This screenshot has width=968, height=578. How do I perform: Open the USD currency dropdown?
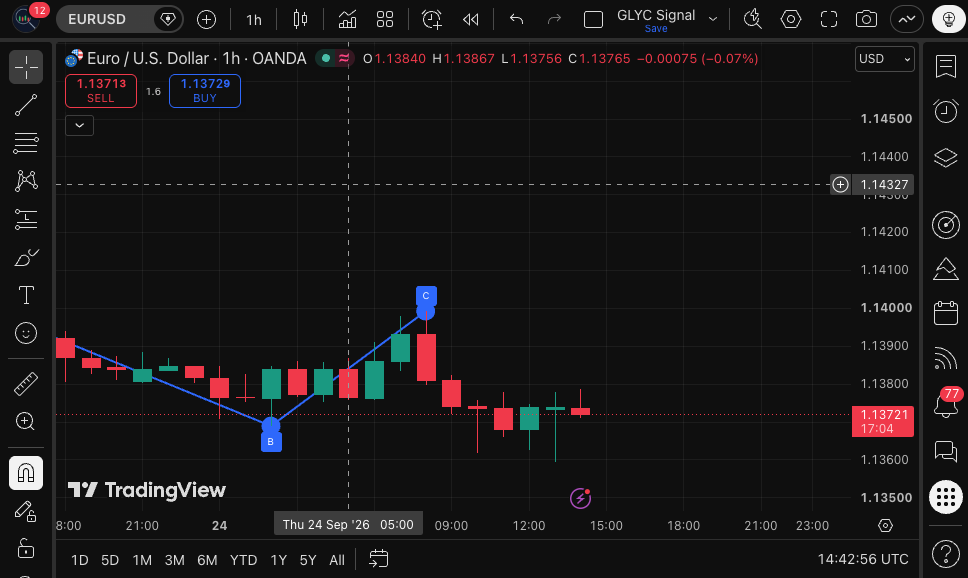tap(884, 59)
